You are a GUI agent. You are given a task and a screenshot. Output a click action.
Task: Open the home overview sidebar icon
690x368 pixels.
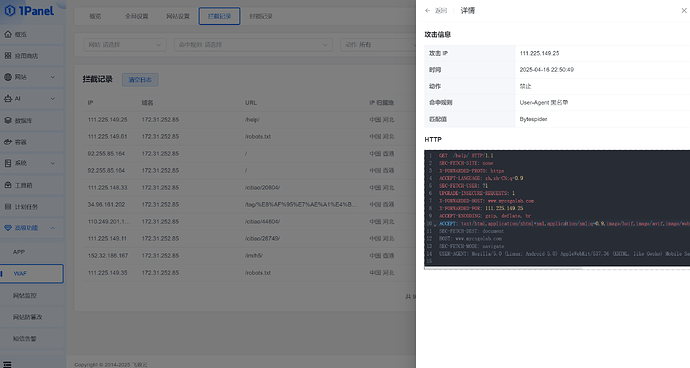point(8,34)
